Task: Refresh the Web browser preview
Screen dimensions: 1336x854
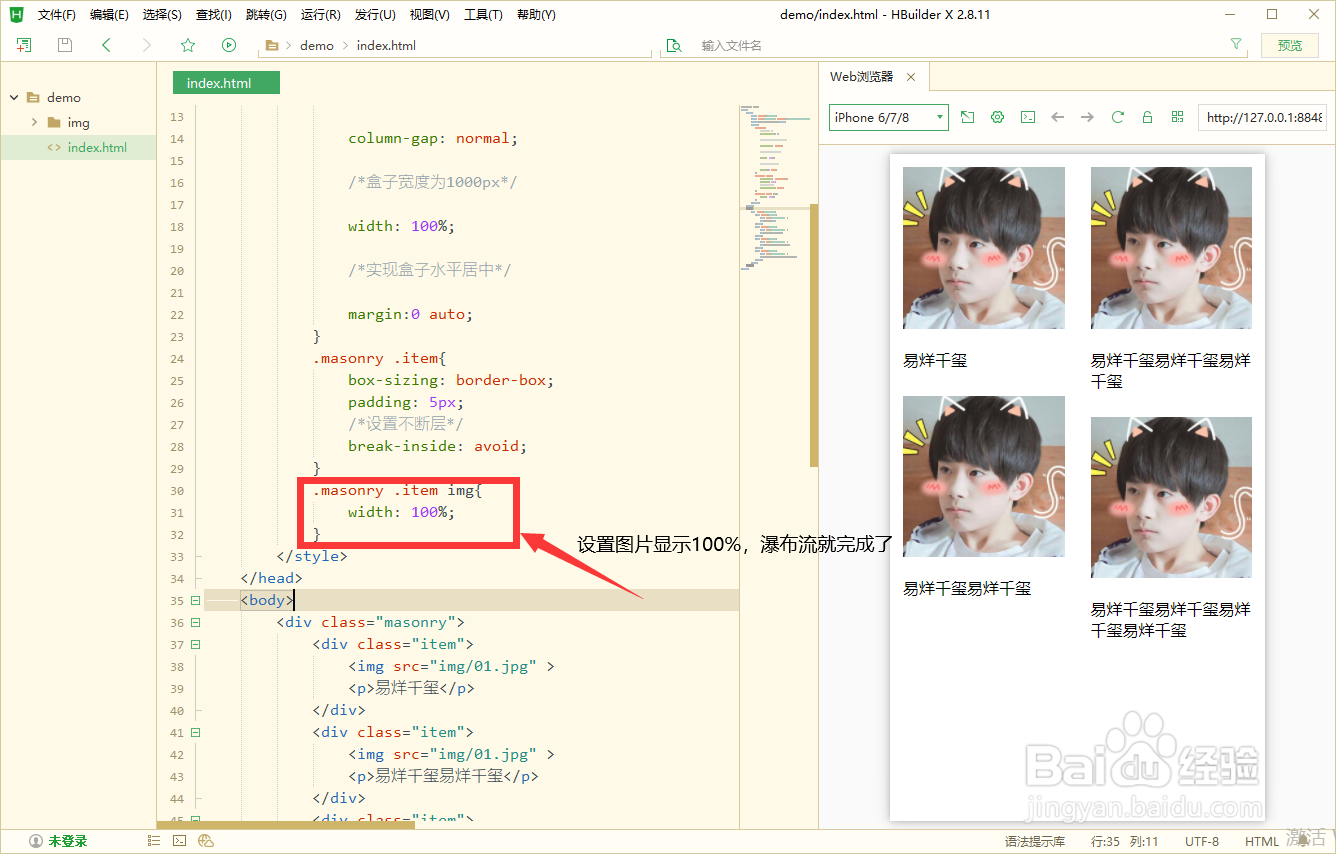Action: tap(1117, 117)
